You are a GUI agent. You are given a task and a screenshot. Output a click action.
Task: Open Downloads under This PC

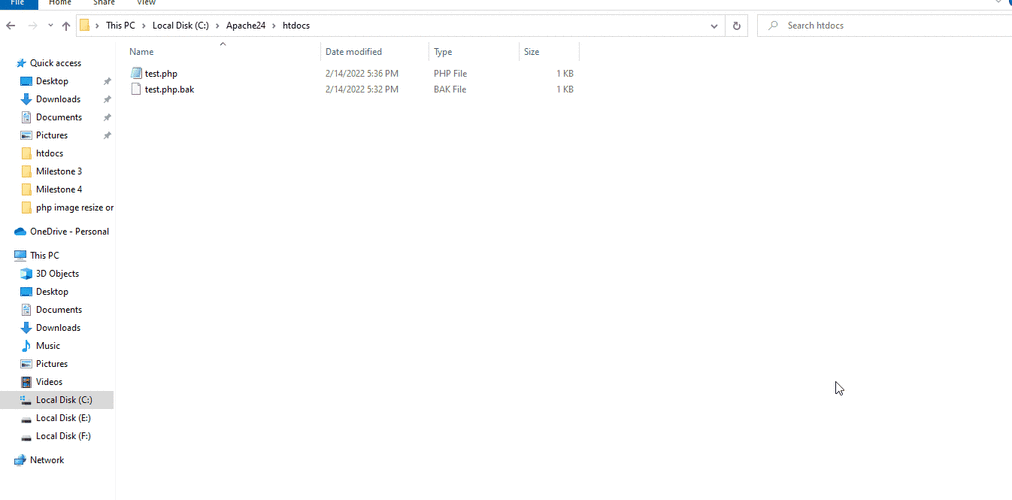[x=58, y=328]
